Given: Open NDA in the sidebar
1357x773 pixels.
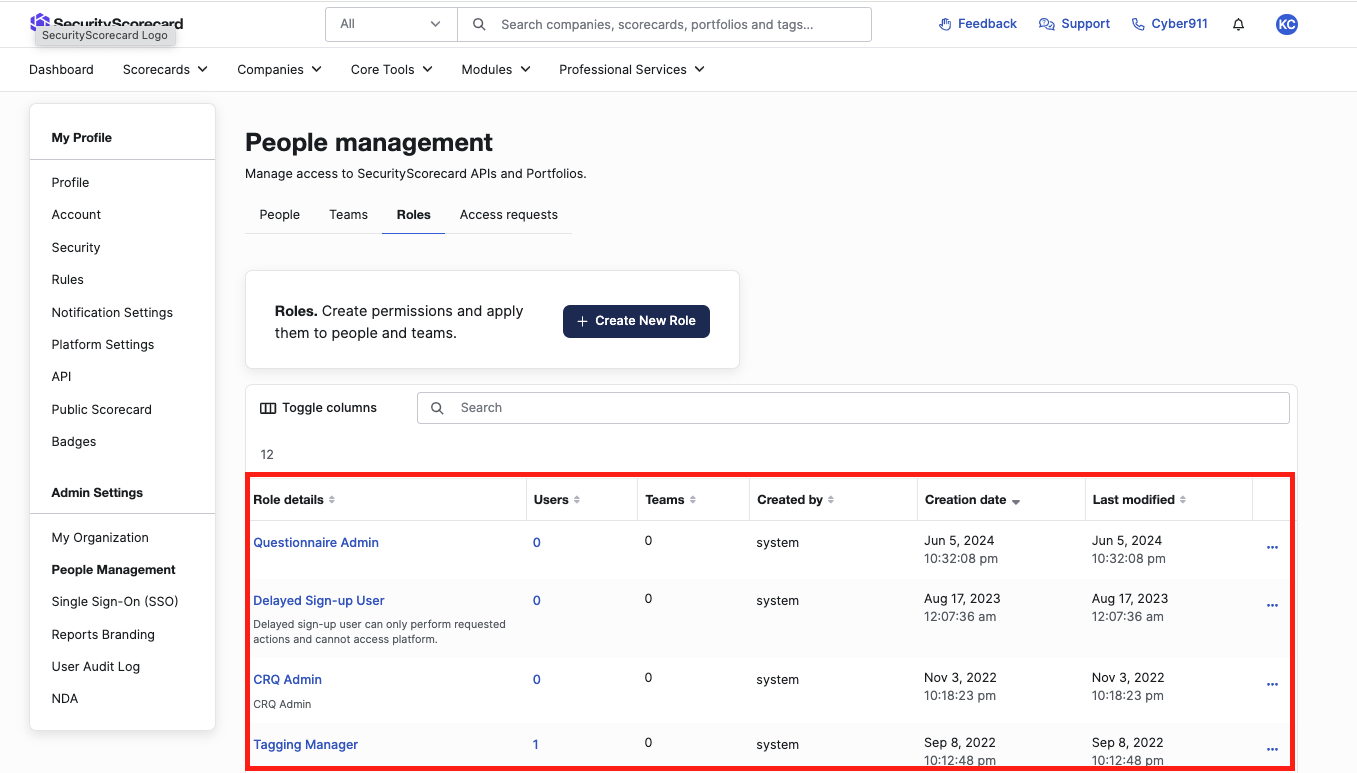Looking at the screenshot, I should [x=65, y=699].
